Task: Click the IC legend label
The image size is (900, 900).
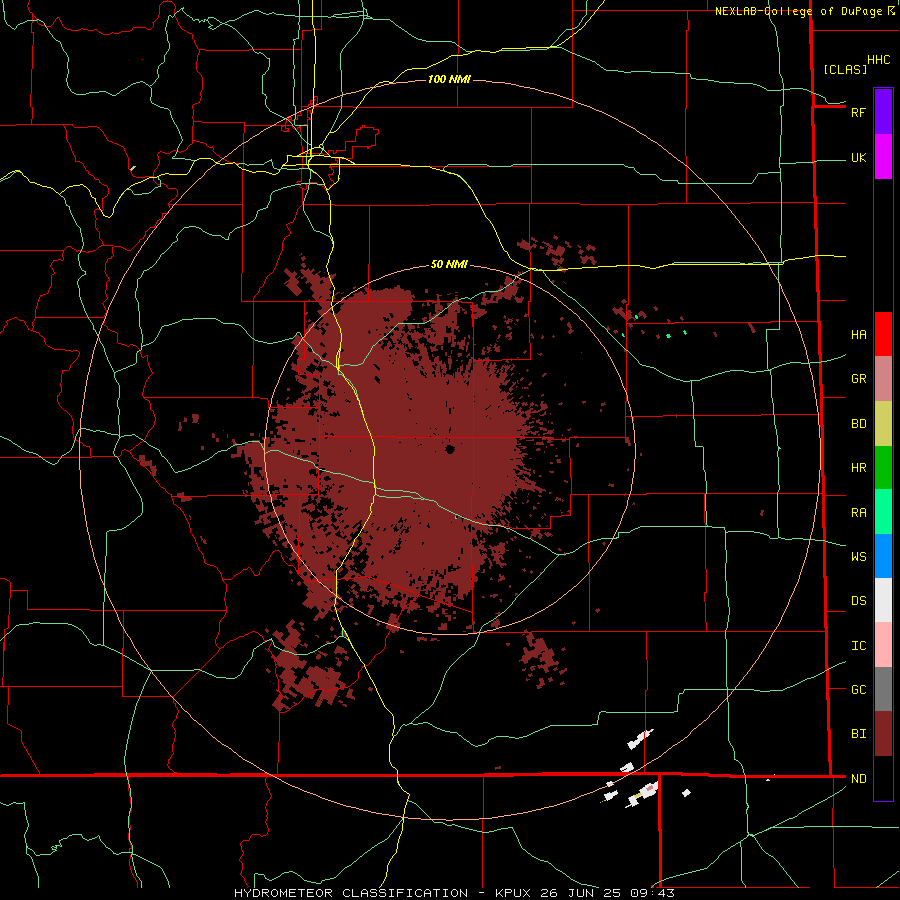Action: tap(858, 646)
